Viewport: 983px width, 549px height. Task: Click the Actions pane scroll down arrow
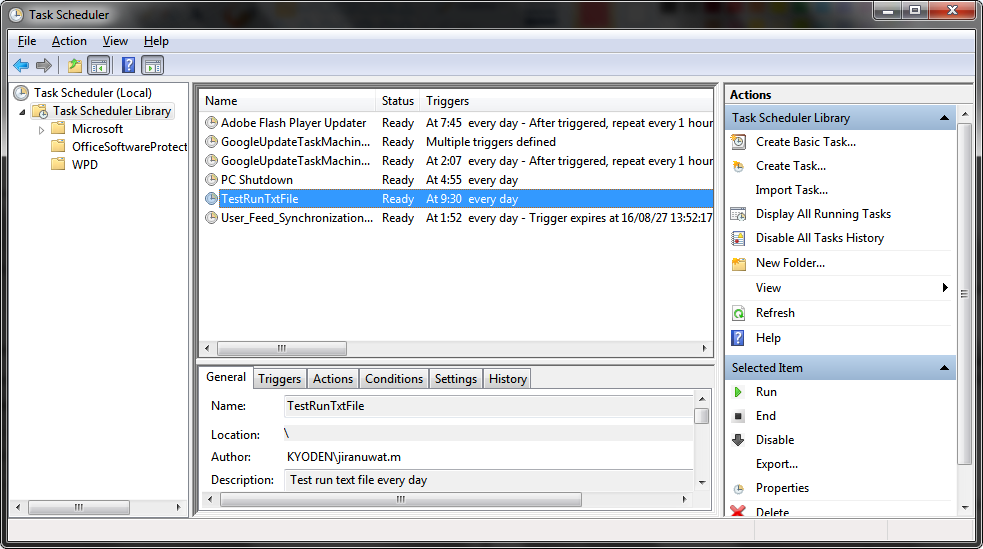[965, 508]
